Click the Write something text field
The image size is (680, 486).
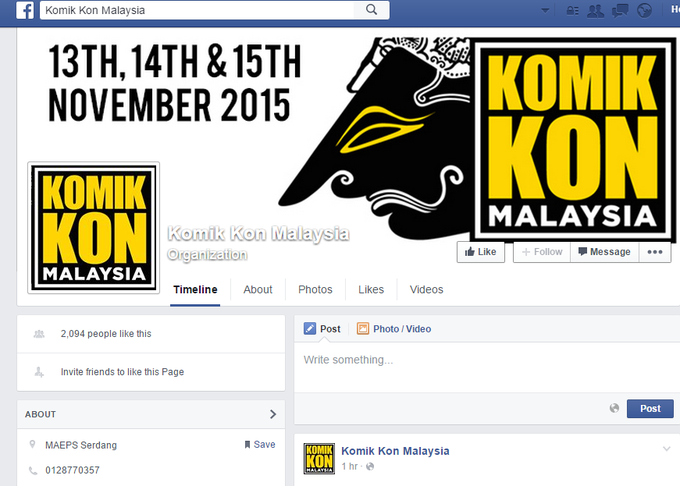click(487, 367)
